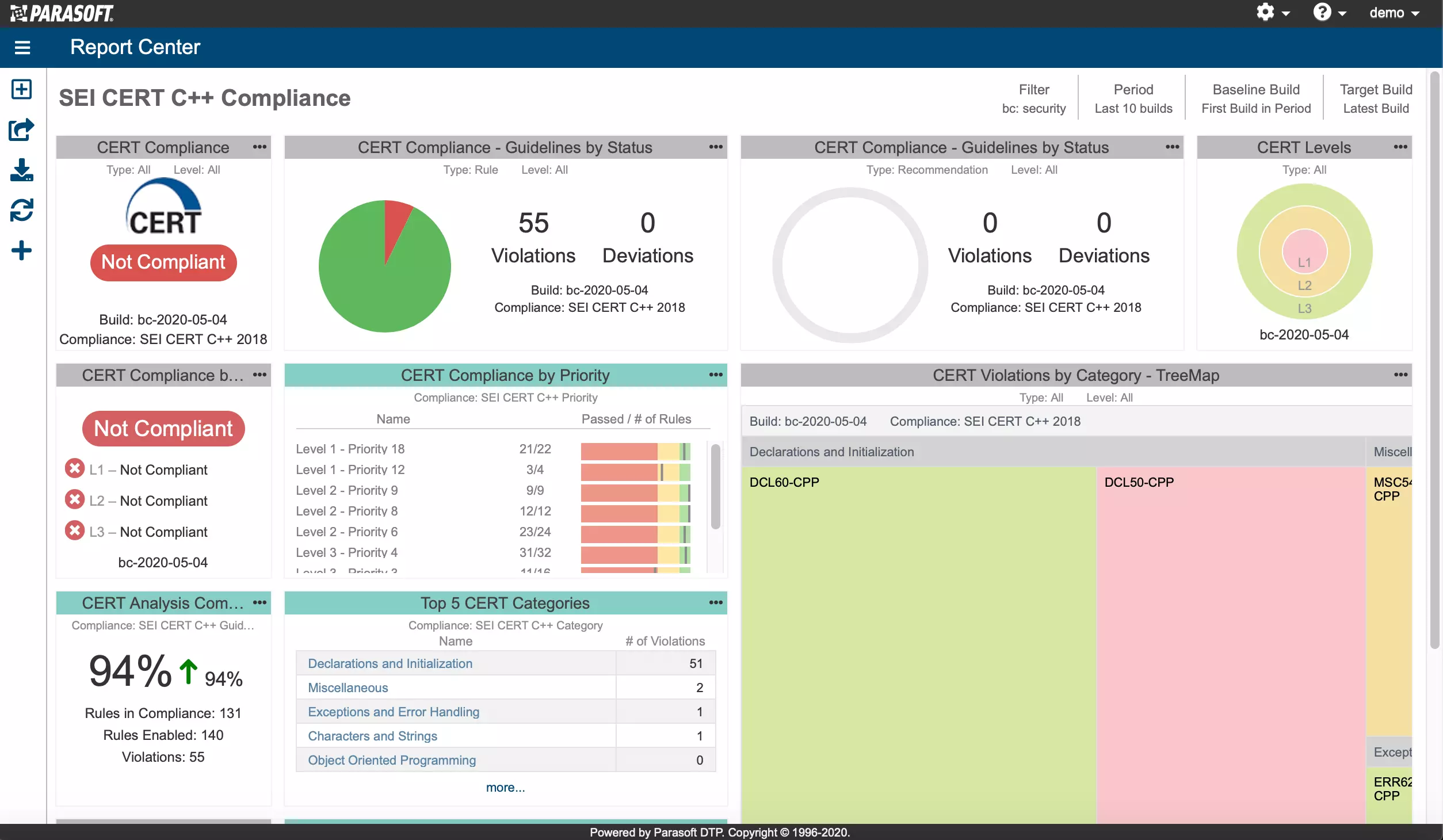Open the help question mark menu

[x=1330, y=13]
